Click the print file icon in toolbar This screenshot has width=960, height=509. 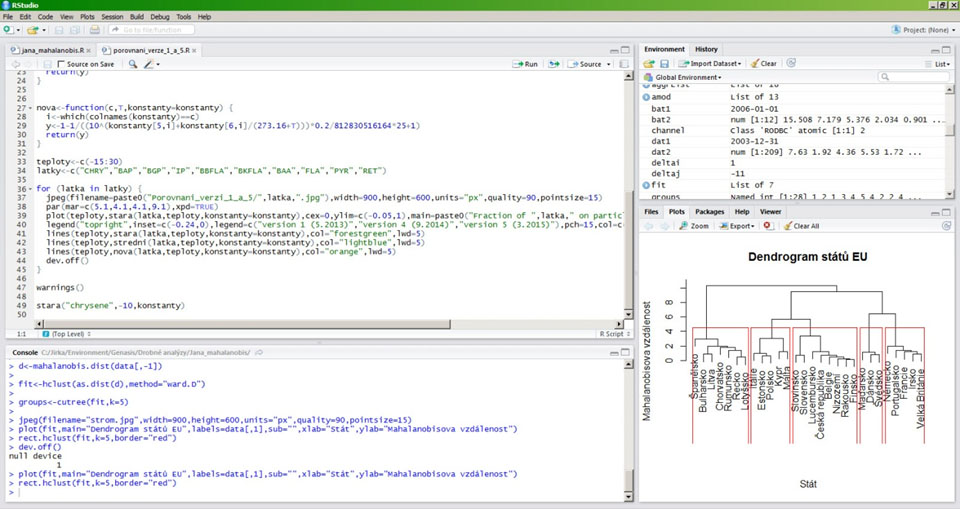(x=95, y=30)
